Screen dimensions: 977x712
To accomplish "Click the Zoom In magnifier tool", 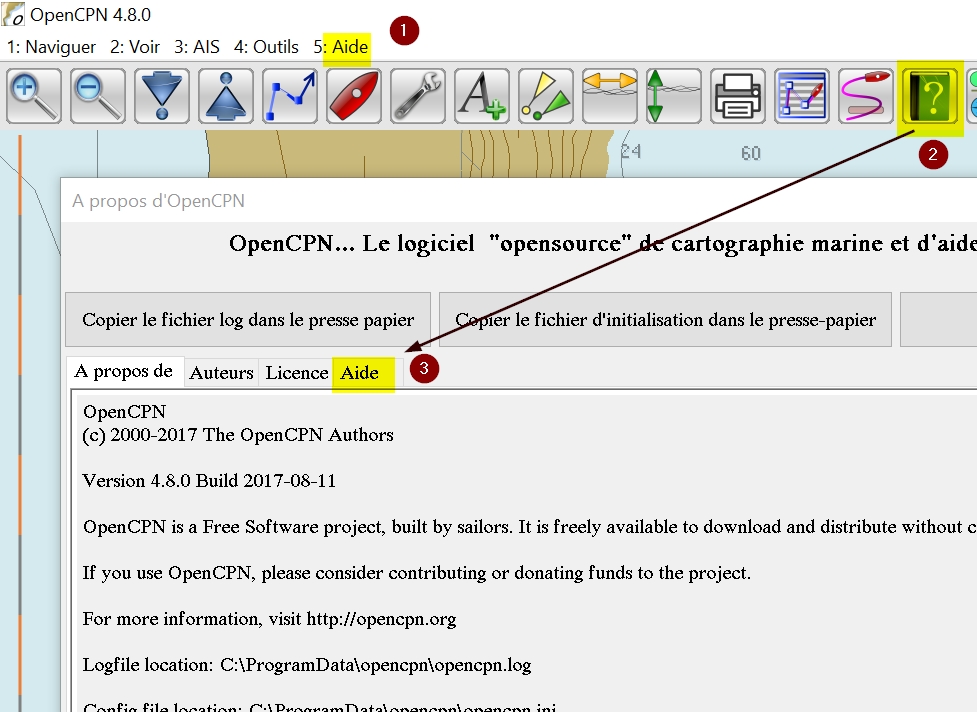I will pos(34,96).
